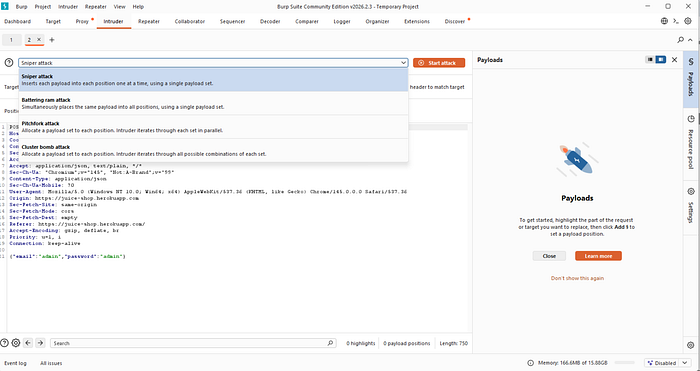The image size is (700, 371).
Task: Select the Sniper attack option
Action: tap(213, 80)
